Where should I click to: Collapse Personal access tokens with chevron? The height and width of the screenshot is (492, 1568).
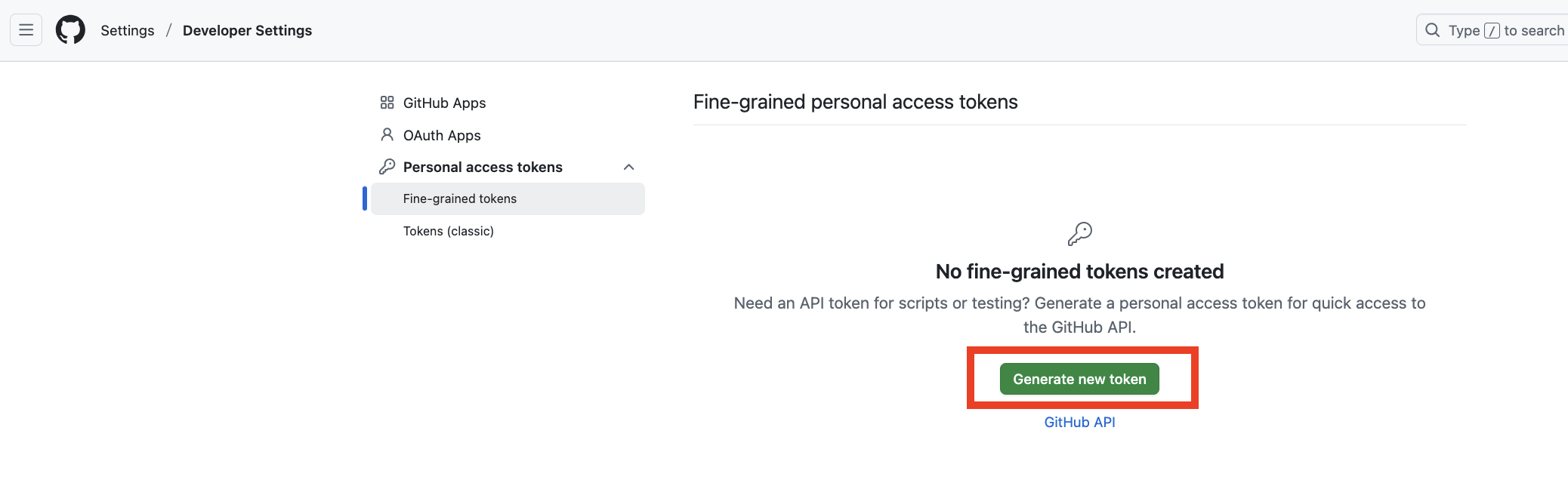tap(628, 167)
